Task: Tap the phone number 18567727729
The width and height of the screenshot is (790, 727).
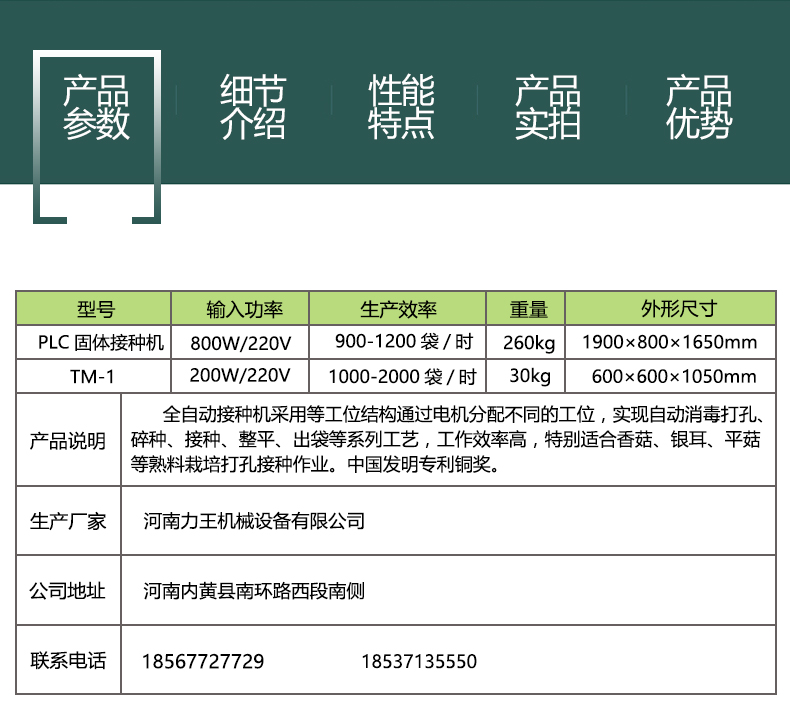Action: [x=204, y=661]
